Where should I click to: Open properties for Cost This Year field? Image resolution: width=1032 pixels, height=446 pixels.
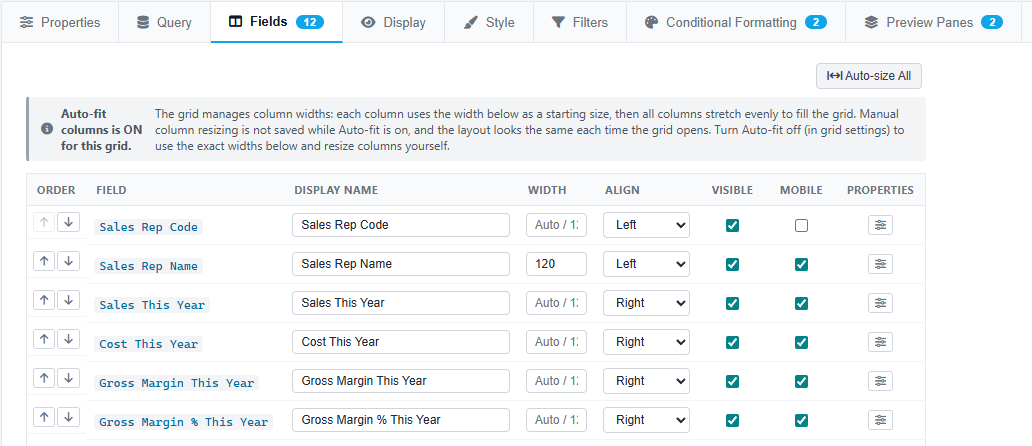(x=880, y=342)
